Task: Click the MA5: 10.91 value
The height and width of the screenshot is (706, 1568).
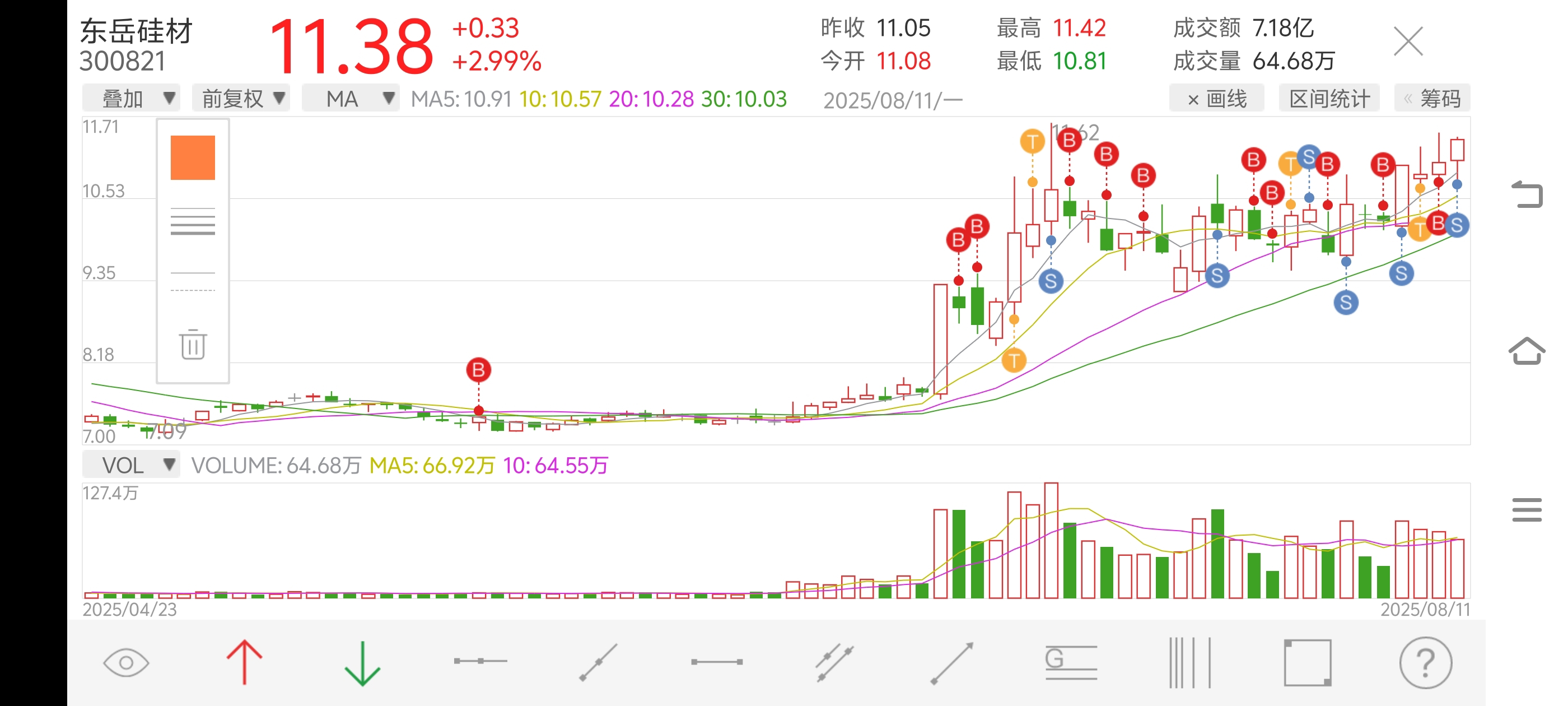Action: 461,99
